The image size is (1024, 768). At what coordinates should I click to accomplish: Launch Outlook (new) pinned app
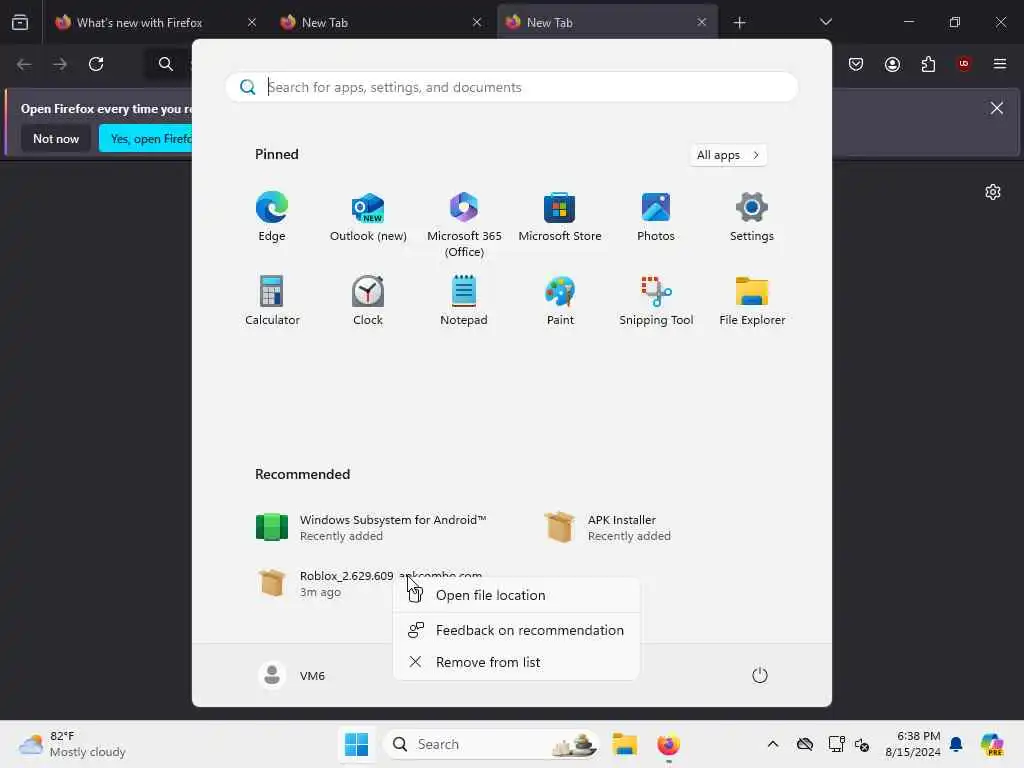coord(368,217)
